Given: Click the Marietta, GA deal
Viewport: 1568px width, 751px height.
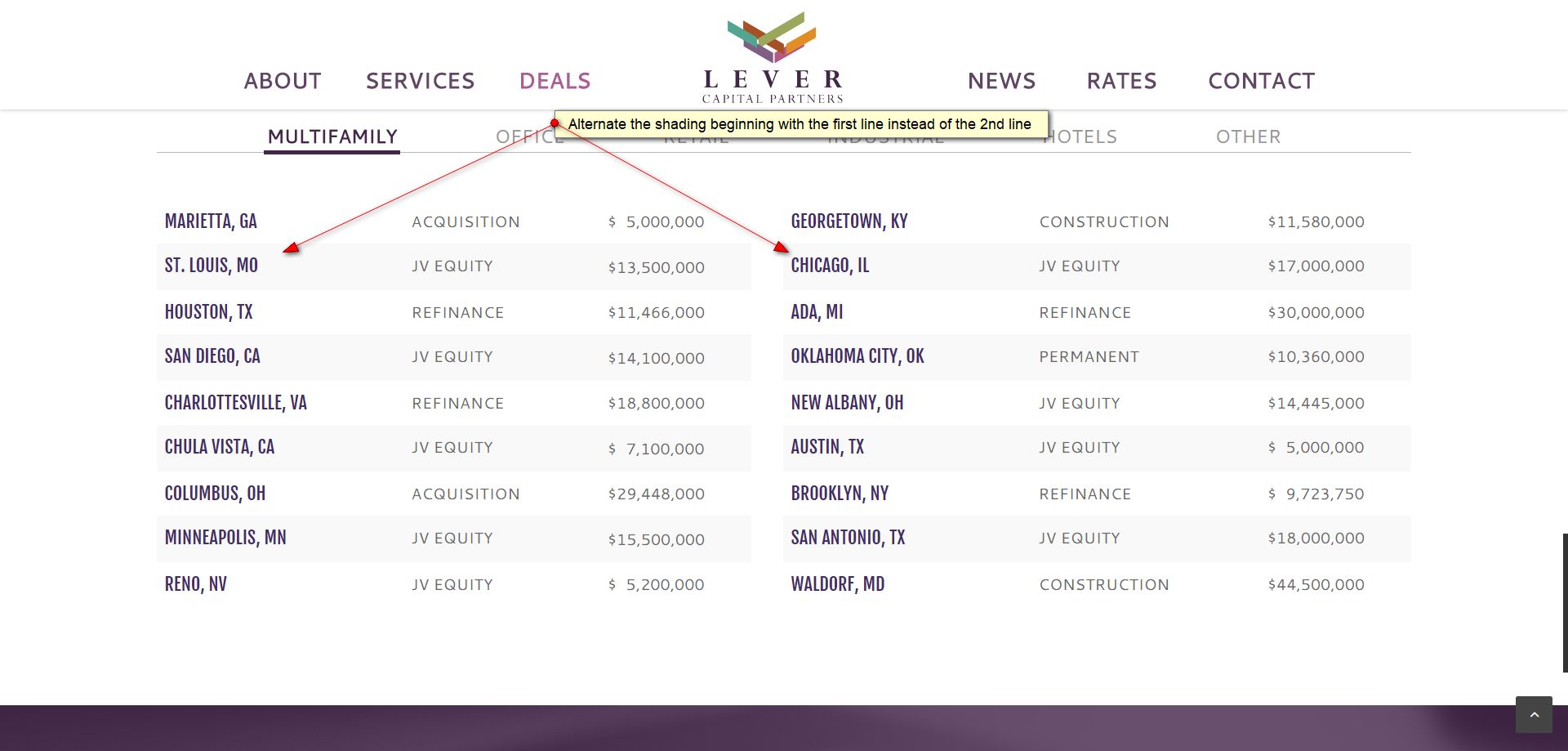Looking at the screenshot, I should point(211,221).
